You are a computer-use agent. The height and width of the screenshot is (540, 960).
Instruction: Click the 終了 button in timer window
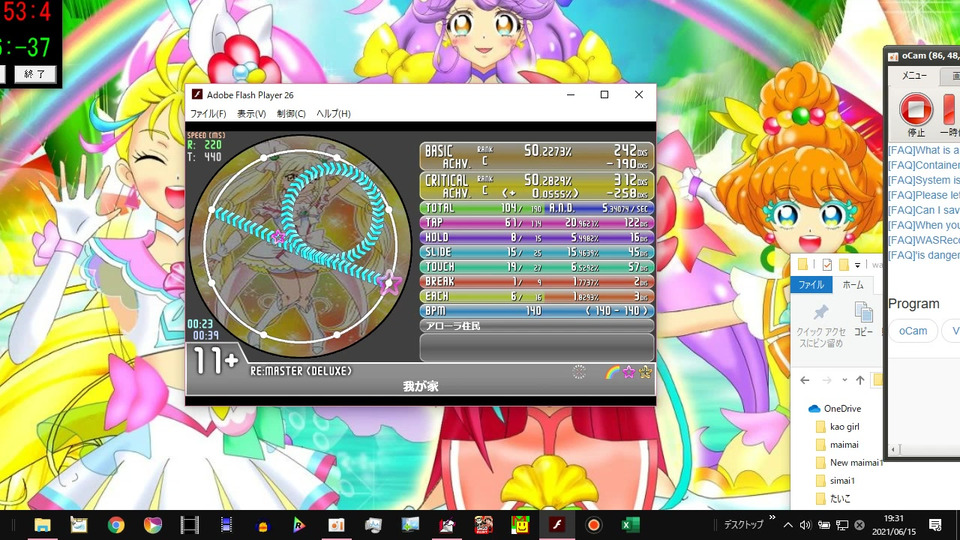click(34, 74)
